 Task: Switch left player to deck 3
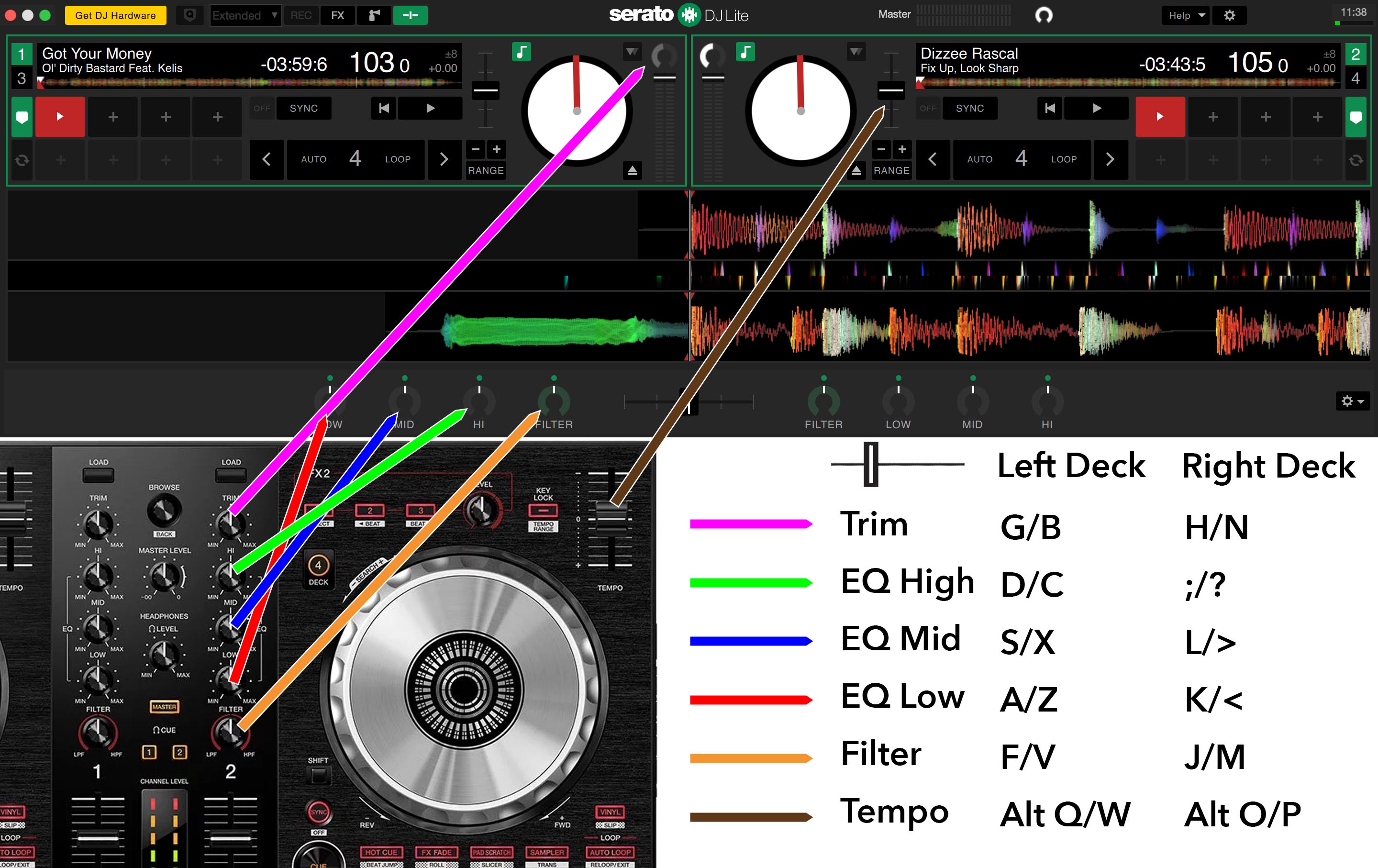pos(22,78)
